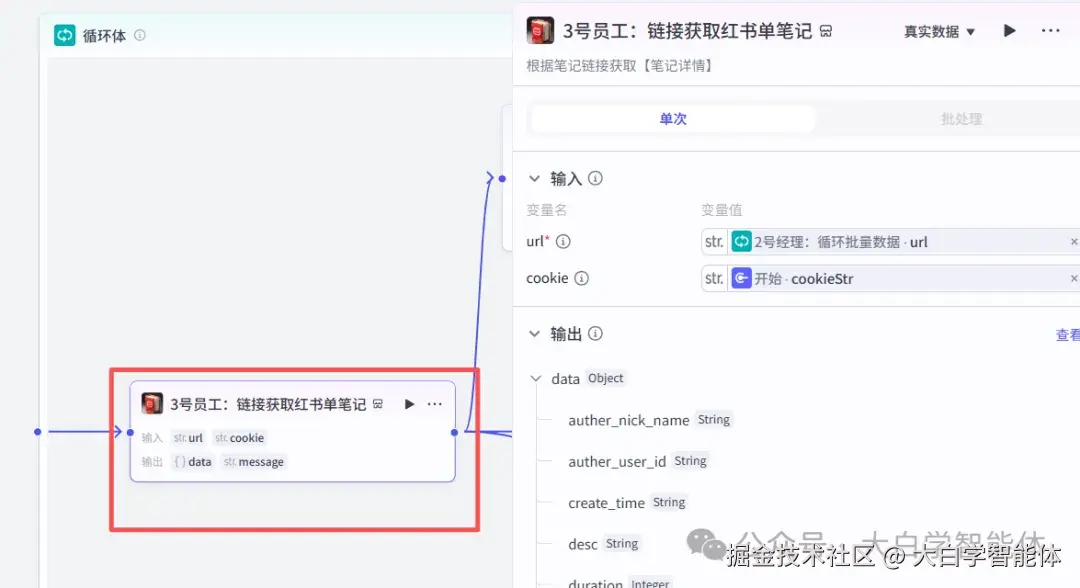Click the plugin icon on the canvas node

(x=151, y=404)
